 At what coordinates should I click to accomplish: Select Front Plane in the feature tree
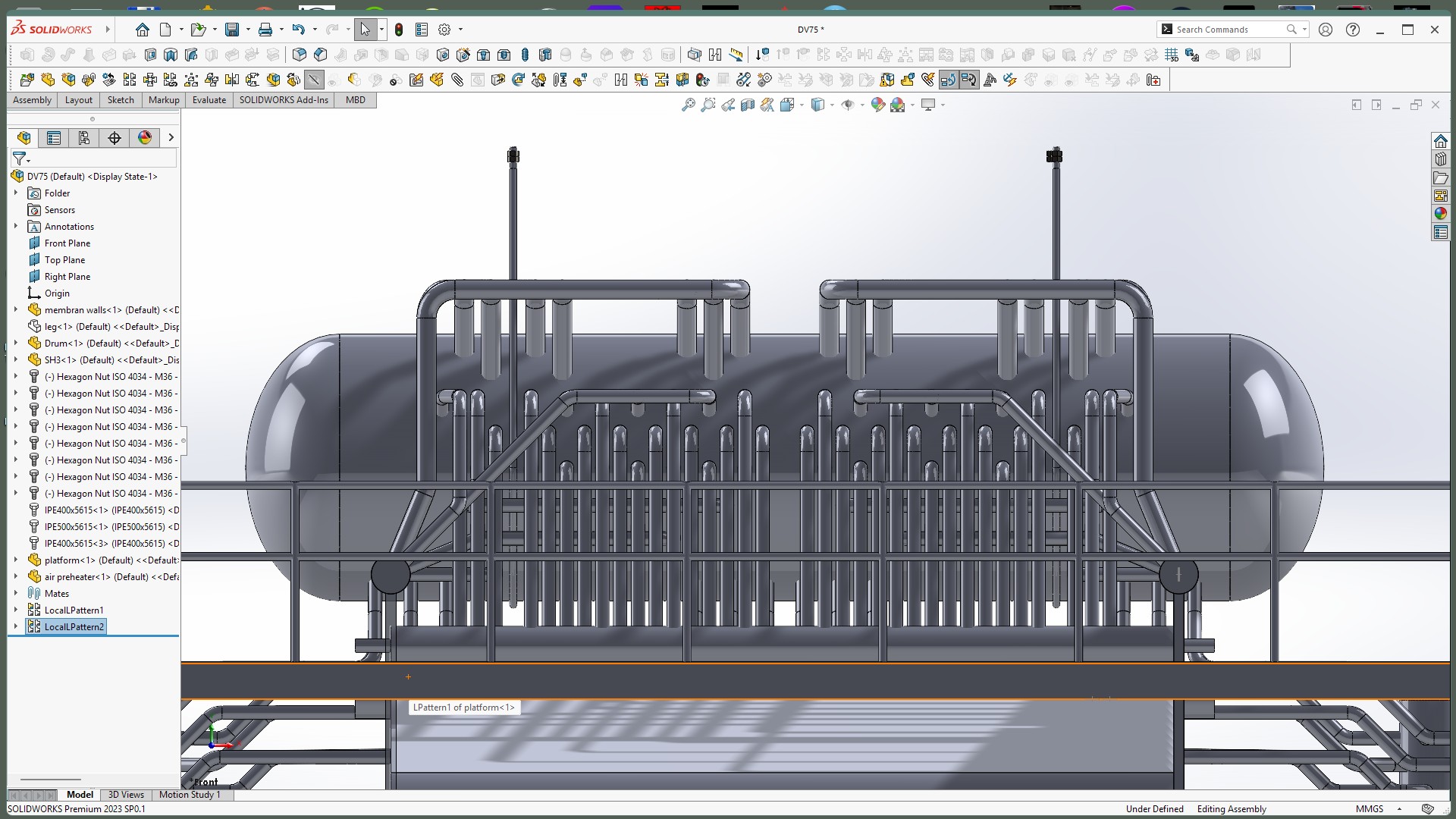[67, 243]
